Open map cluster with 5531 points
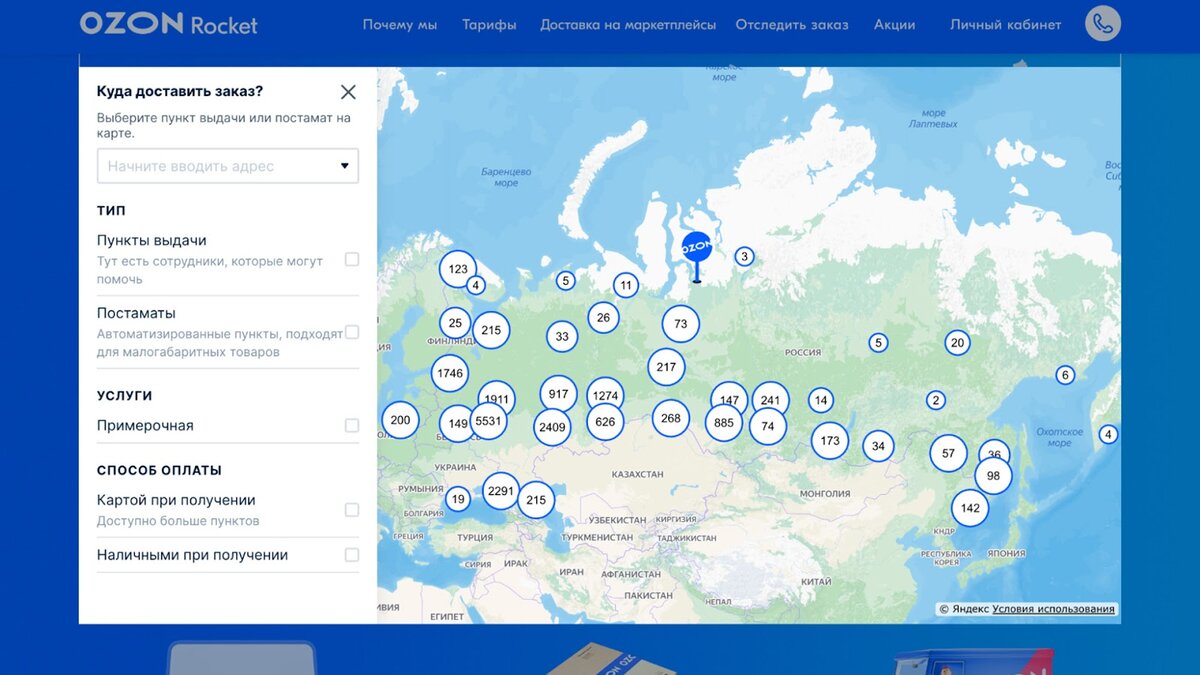This screenshot has height=675, width=1200. pyautogui.click(x=488, y=421)
